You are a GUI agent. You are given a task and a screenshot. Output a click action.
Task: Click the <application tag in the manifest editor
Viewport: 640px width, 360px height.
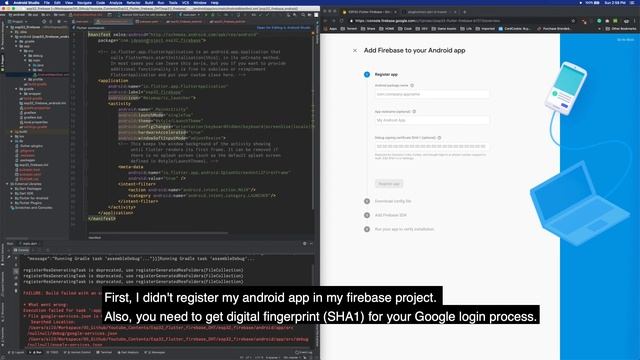(113, 81)
